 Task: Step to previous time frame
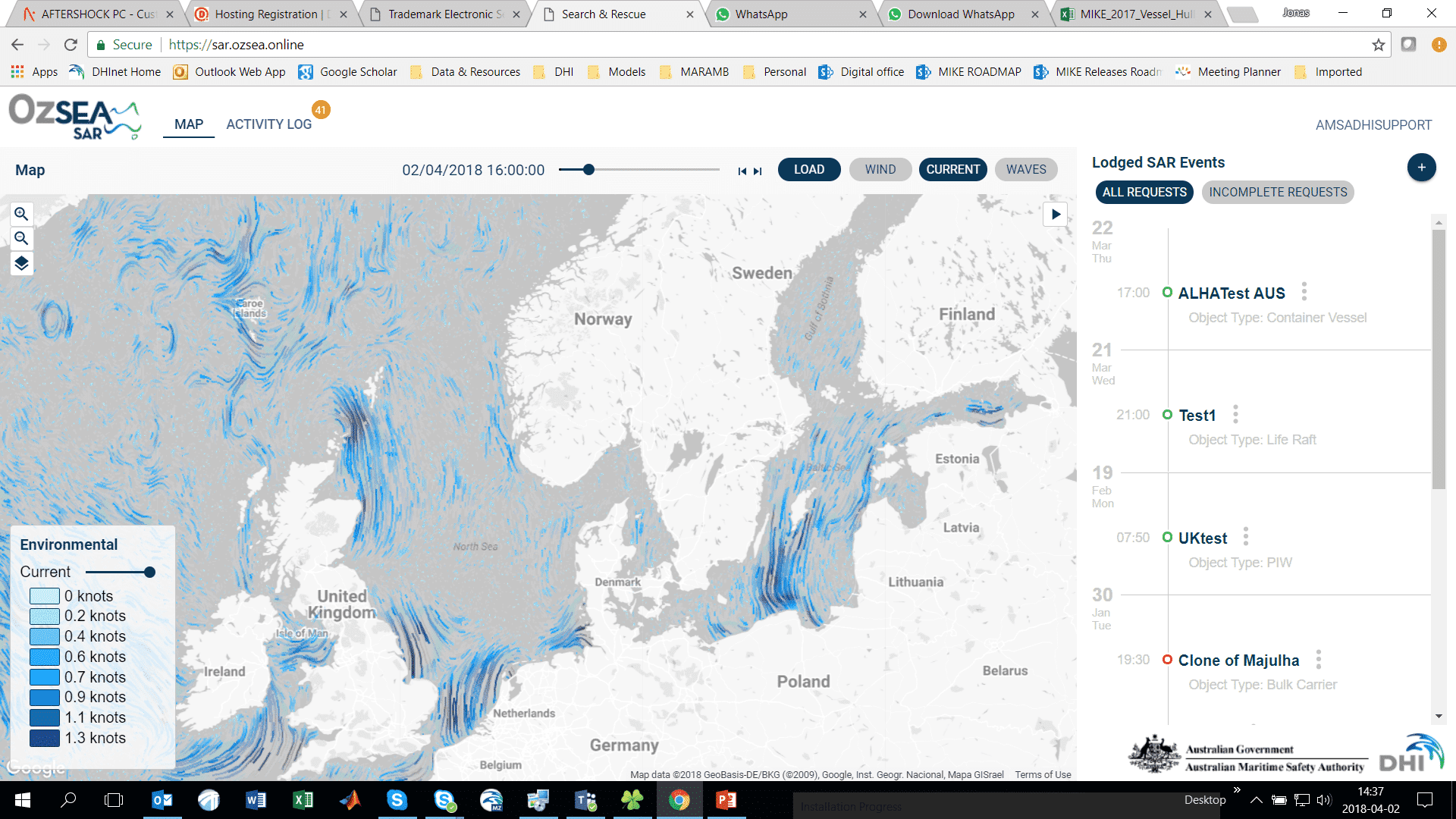tap(742, 171)
